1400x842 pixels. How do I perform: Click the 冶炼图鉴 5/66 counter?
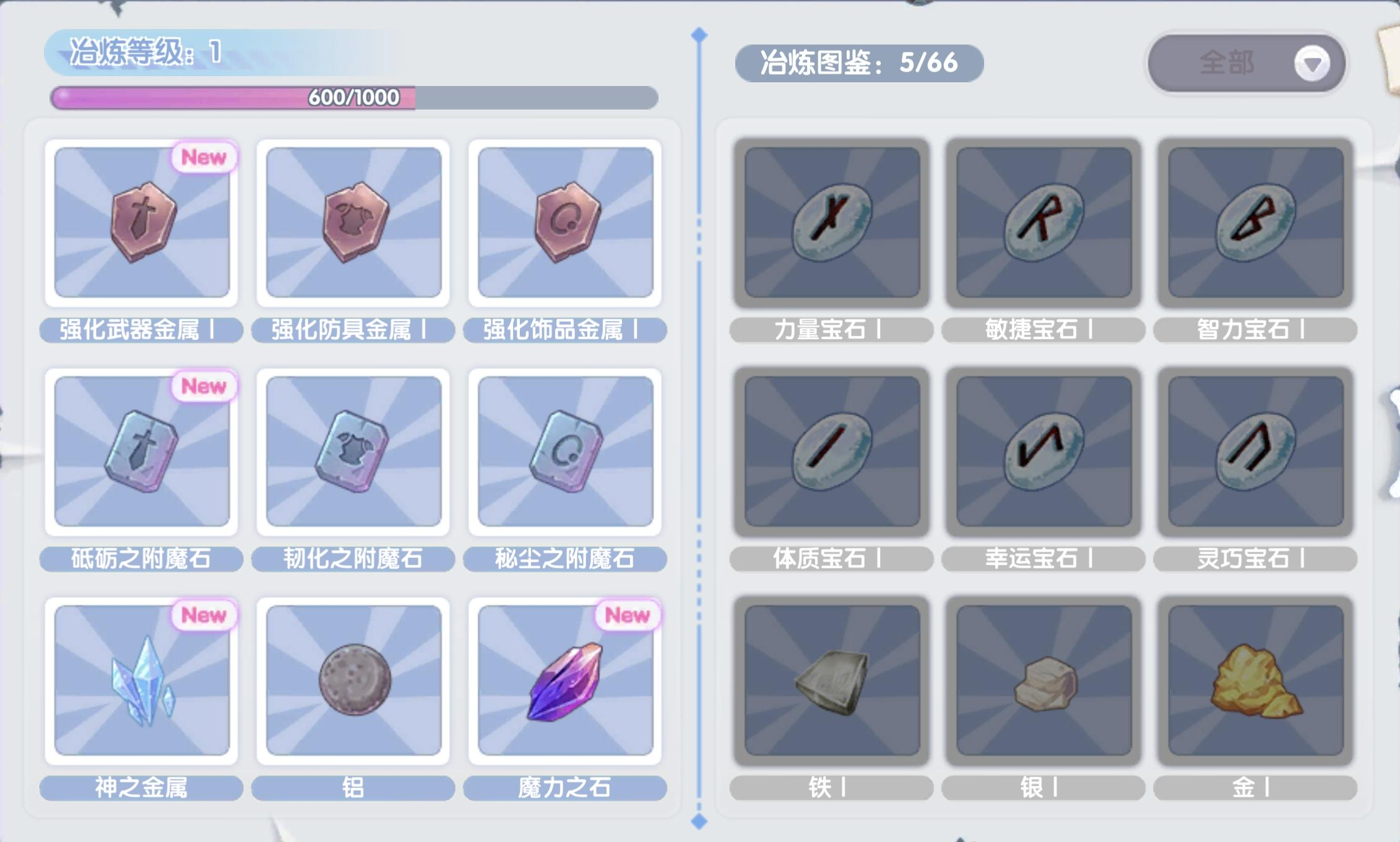pos(859,63)
